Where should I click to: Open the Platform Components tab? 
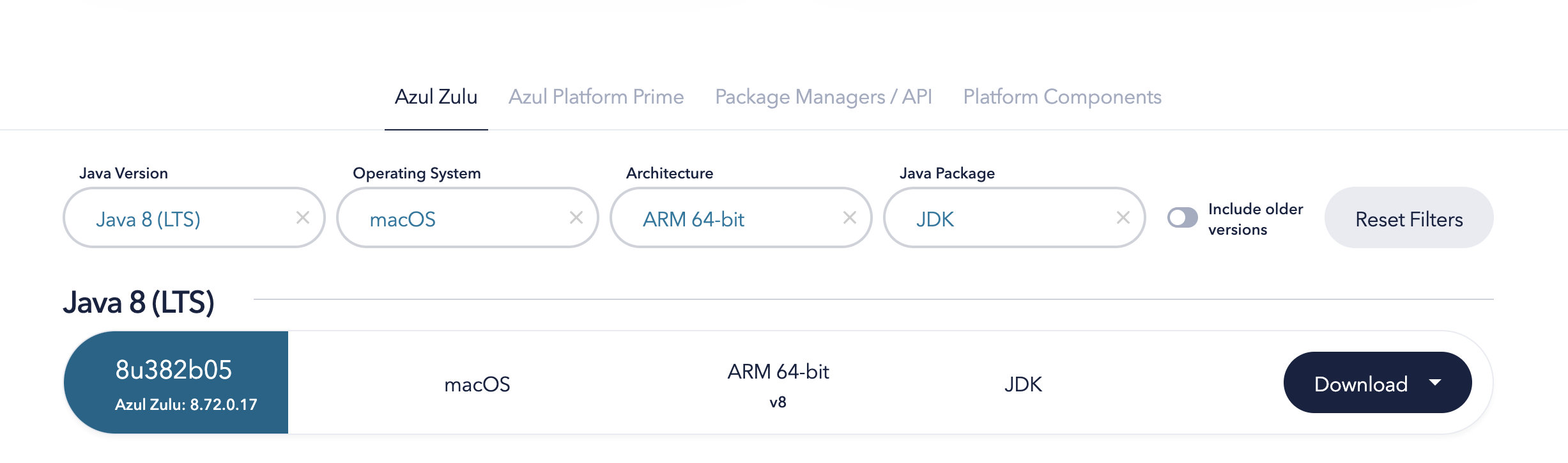1063,97
